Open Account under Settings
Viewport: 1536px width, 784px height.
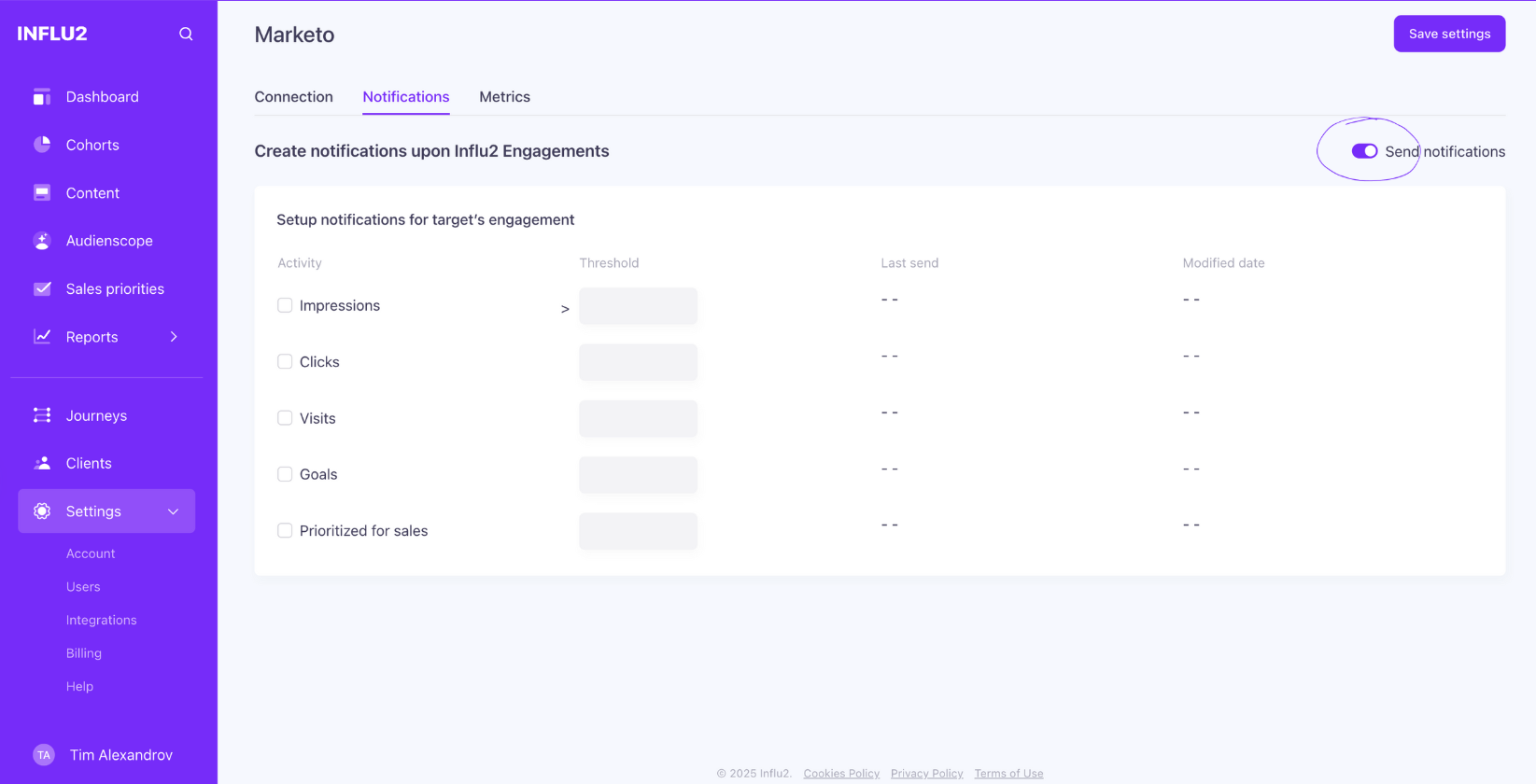pyautogui.click(x=91, y=553)
